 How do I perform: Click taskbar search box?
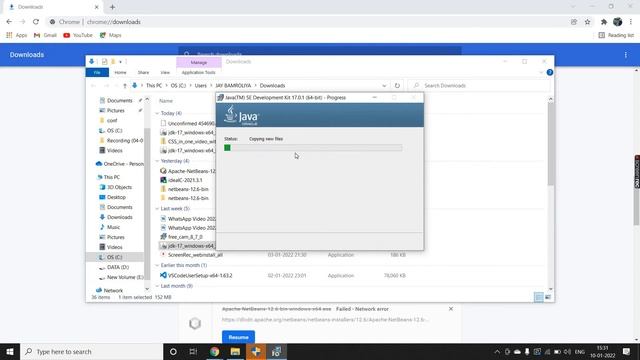coord(91,351)
